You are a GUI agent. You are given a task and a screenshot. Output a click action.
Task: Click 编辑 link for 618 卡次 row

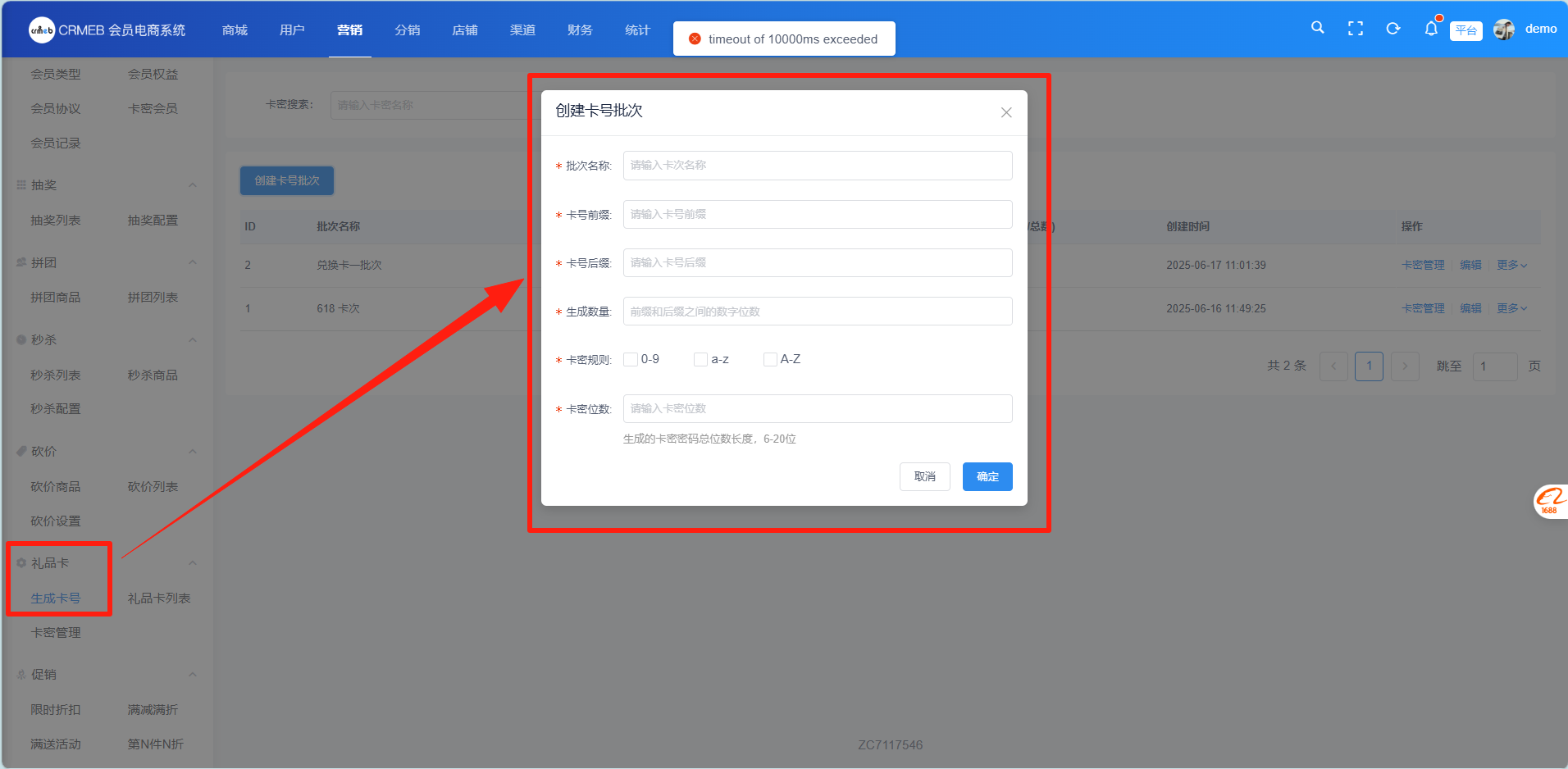[1470, 308]
